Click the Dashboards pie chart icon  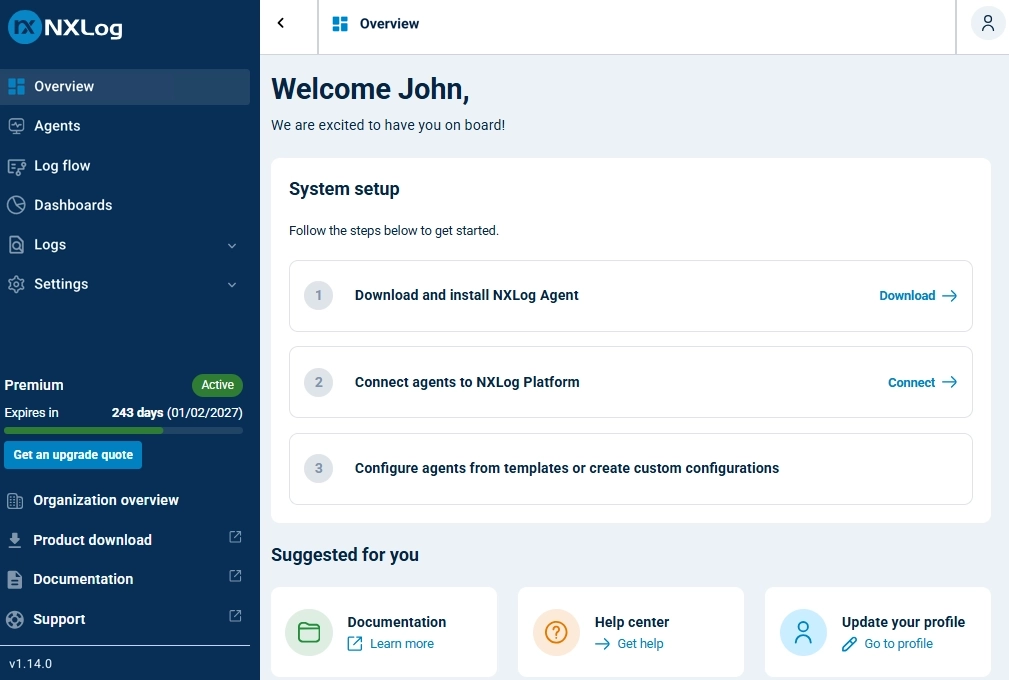point(16,205)
